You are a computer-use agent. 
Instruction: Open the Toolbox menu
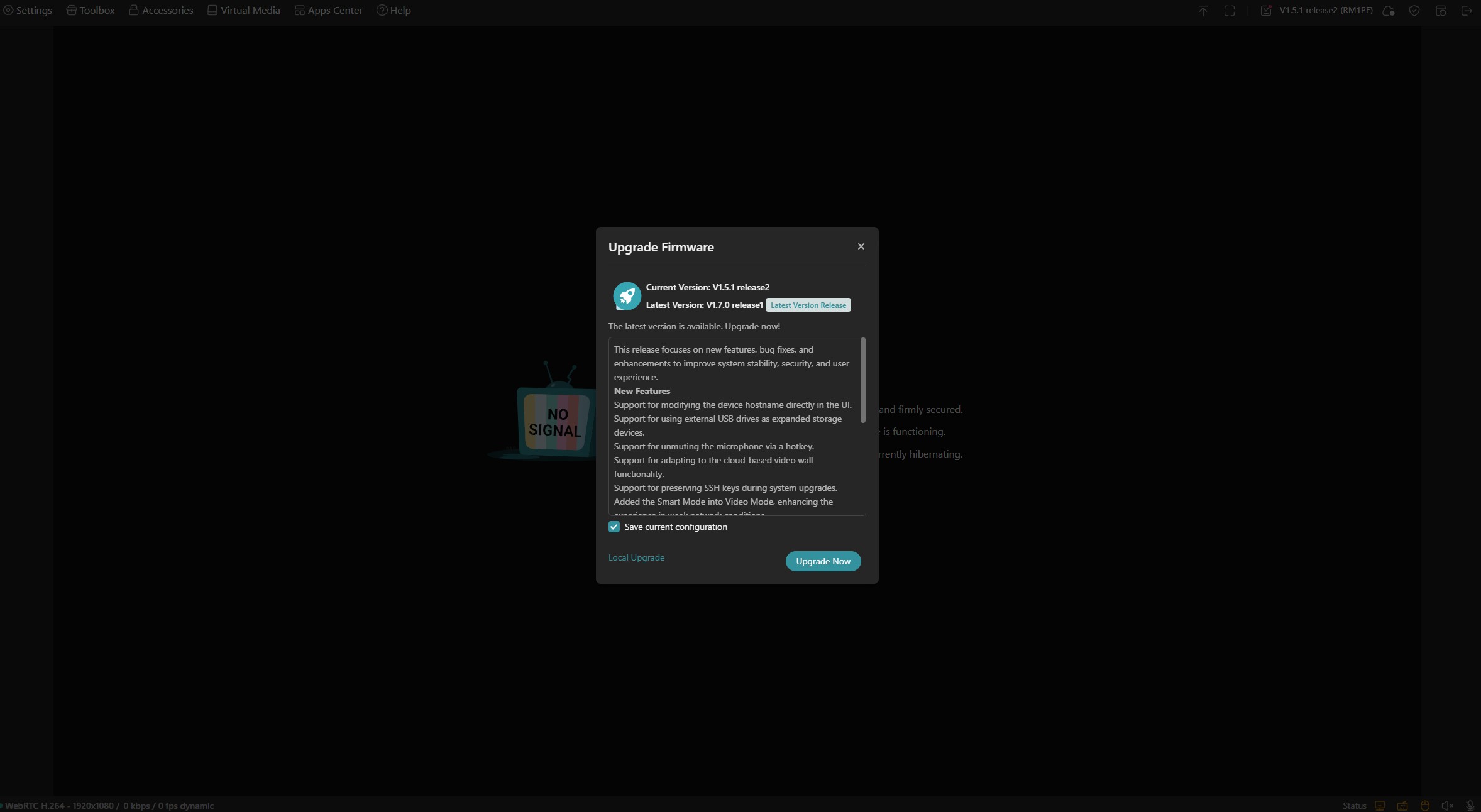pos(91,11)
